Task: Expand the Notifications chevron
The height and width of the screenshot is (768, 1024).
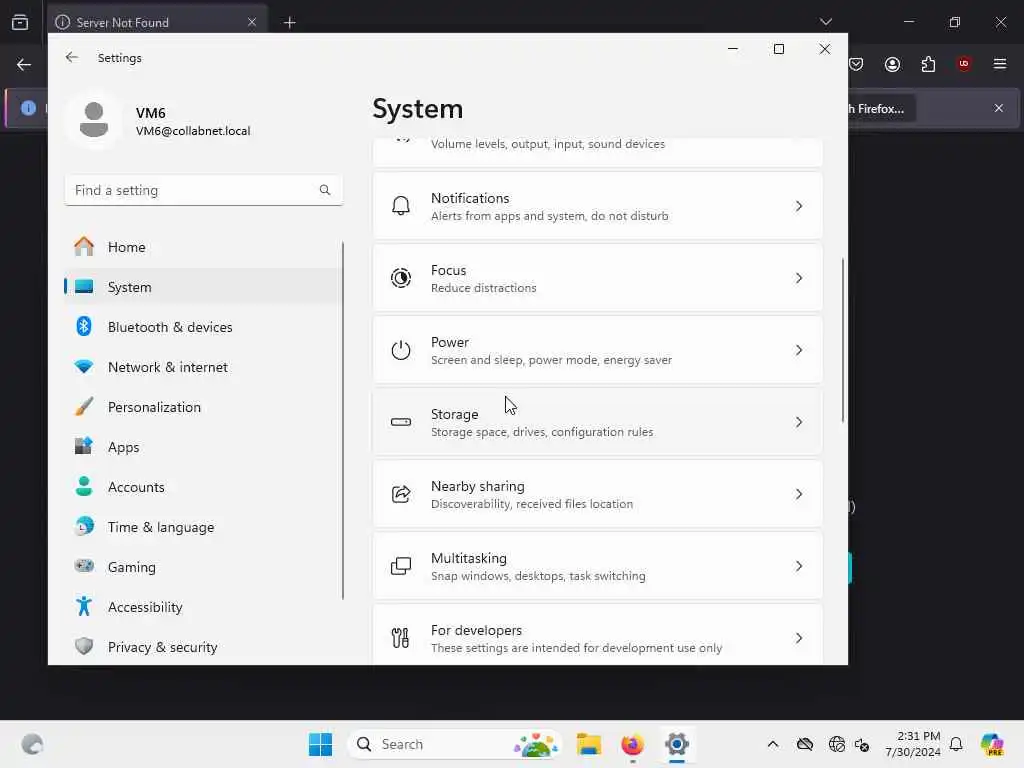Action: 799,206
